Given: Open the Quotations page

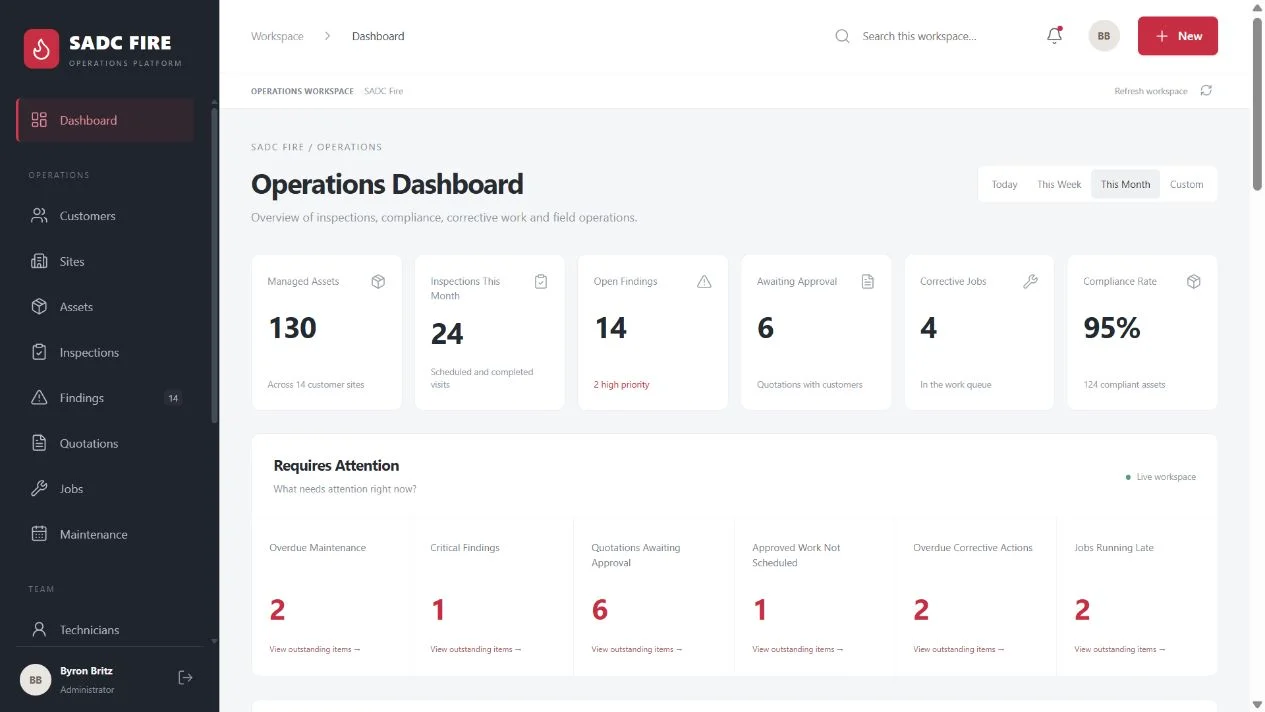Looking at the screenshot, I should [x=105, y=443].
